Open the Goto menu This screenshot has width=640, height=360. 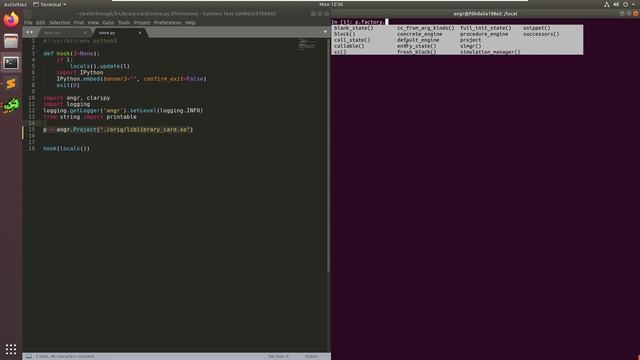(108, 23)
